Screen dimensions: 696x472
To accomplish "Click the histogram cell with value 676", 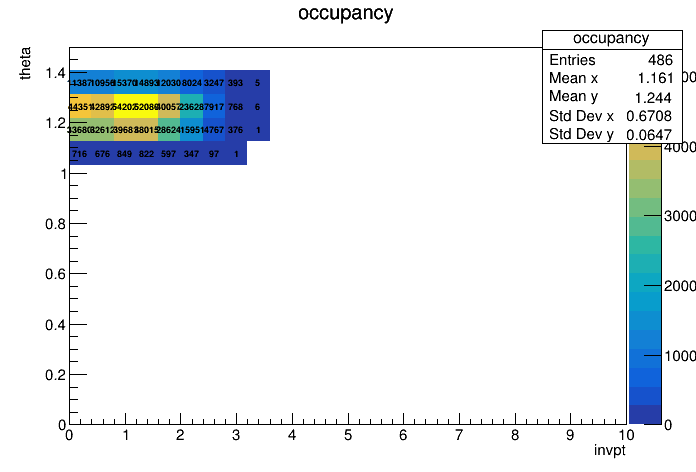I will (x=103, y=153).
